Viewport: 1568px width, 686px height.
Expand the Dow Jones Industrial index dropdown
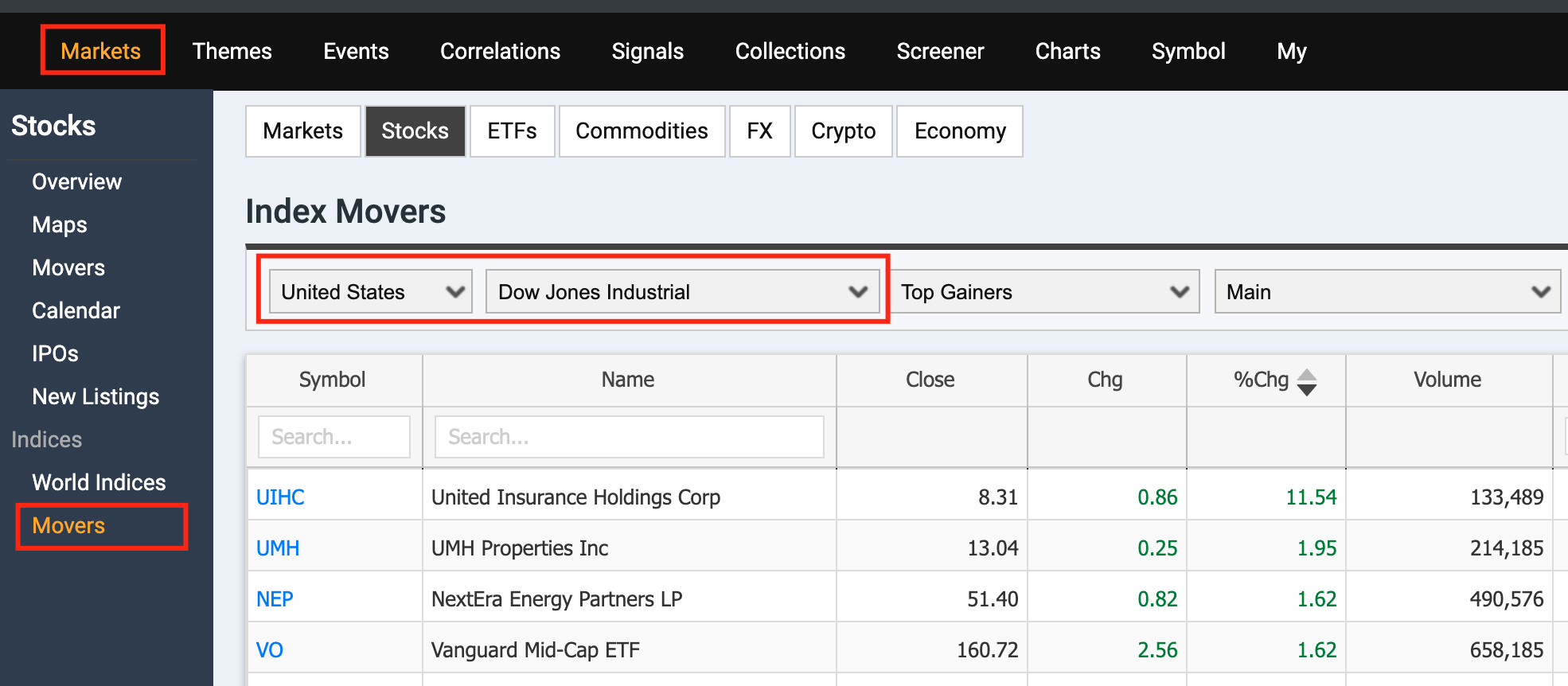(x=683, y=292)
